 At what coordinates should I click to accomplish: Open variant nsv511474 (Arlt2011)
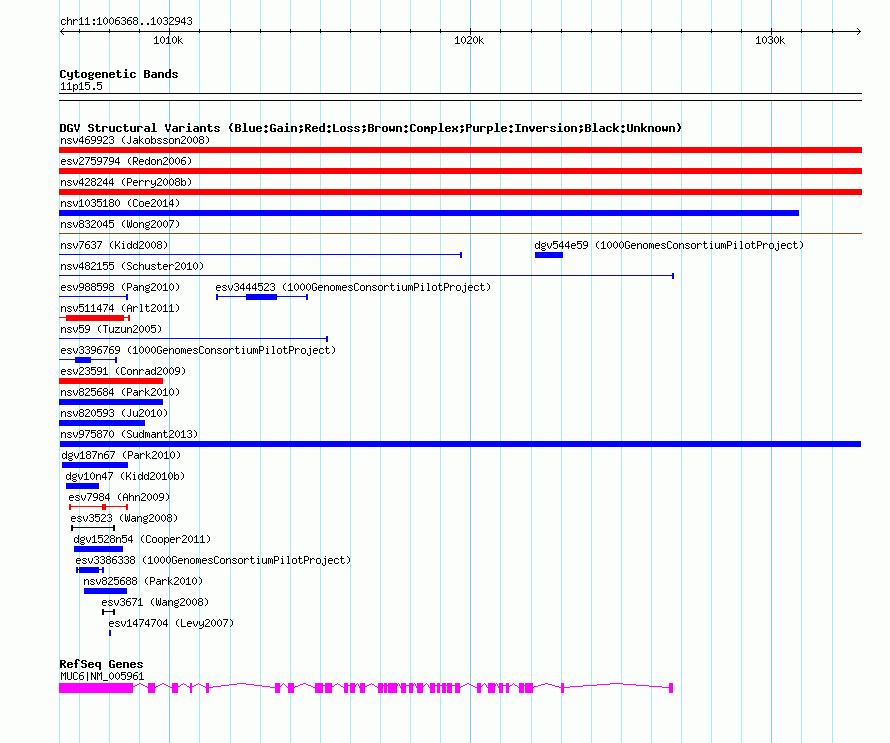120,308
